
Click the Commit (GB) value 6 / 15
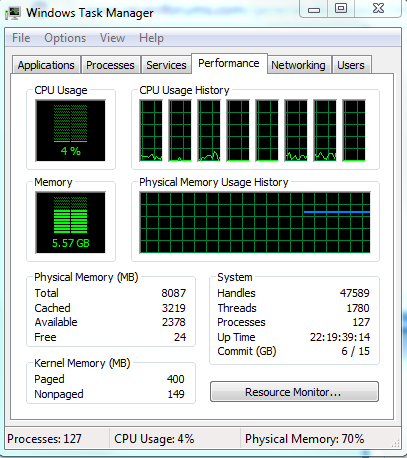click(x=355, y=351)
